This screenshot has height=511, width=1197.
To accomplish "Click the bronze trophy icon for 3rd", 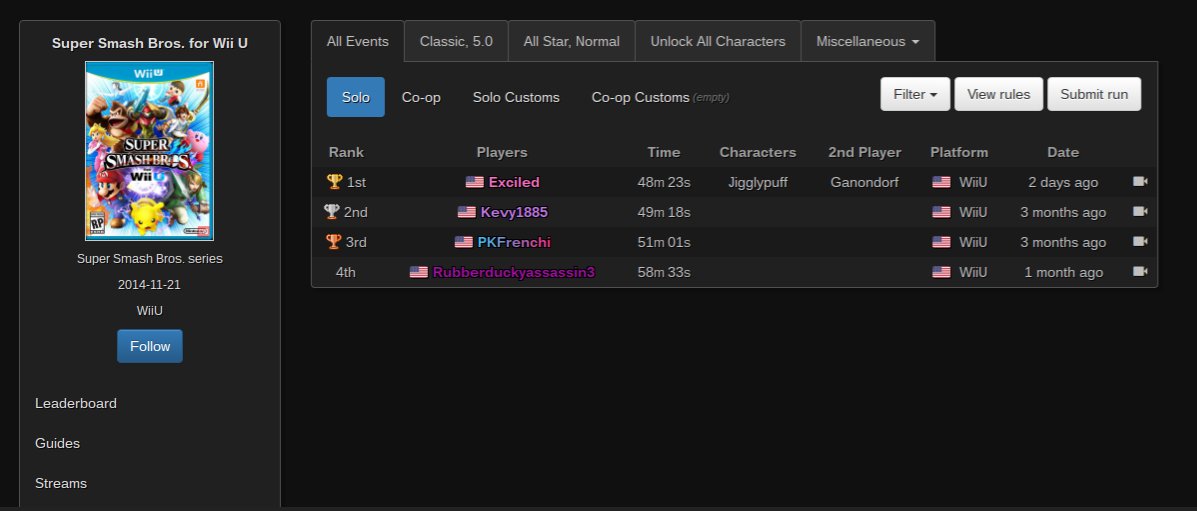I will tap(334, 241).
